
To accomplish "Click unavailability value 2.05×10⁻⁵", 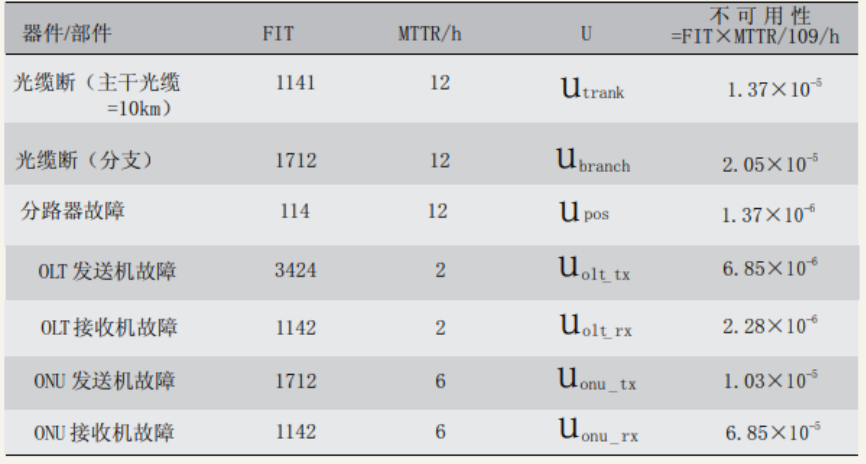I will (770, 164).
